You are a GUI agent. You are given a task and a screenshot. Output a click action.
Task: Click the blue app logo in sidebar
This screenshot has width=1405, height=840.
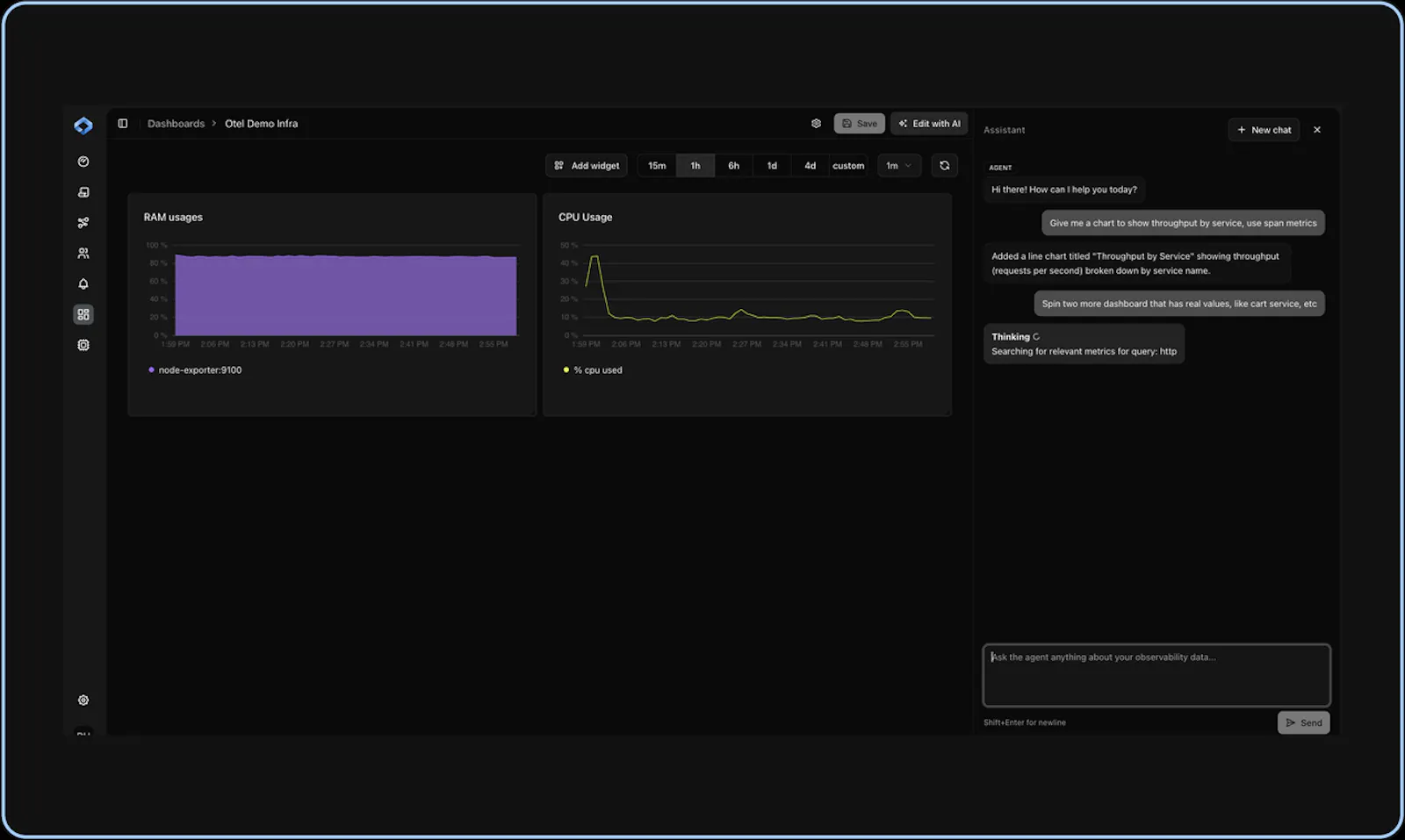pos(83,126)
